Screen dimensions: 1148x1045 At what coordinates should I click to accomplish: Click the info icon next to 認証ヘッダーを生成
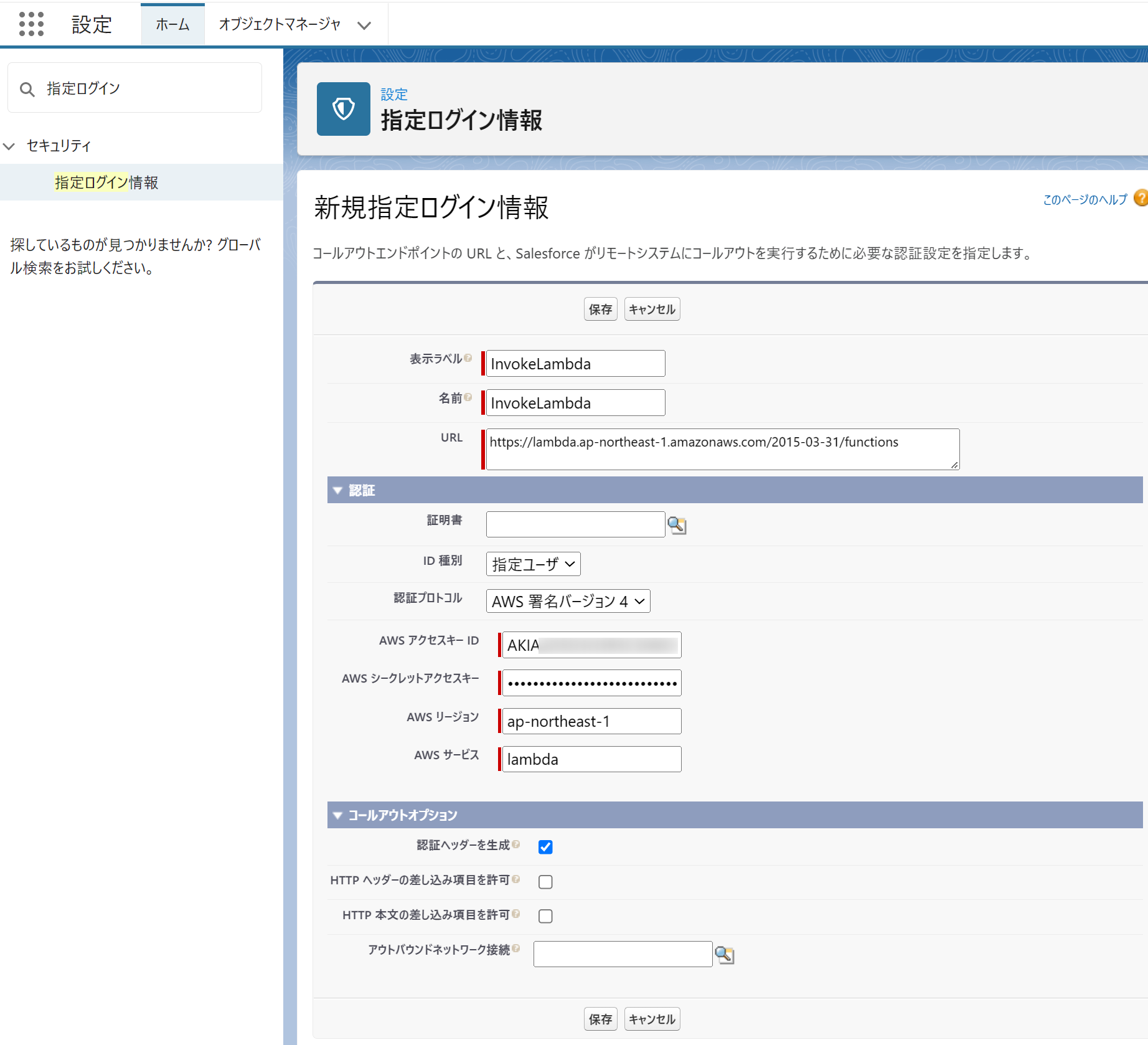tap(517, 844)
